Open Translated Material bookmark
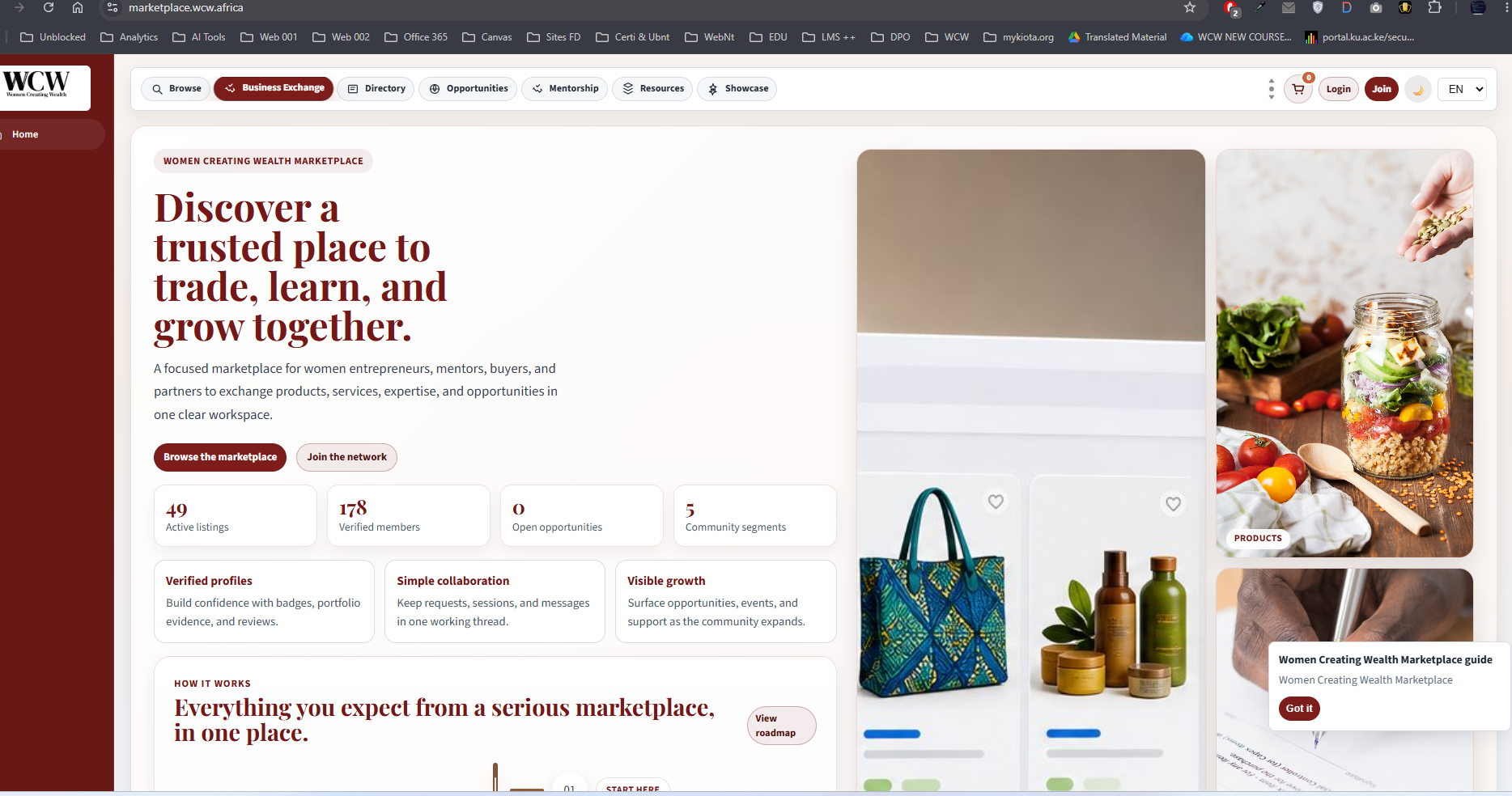The width and height of the screenshot is (1512, 796). (x=1118, y=37)
